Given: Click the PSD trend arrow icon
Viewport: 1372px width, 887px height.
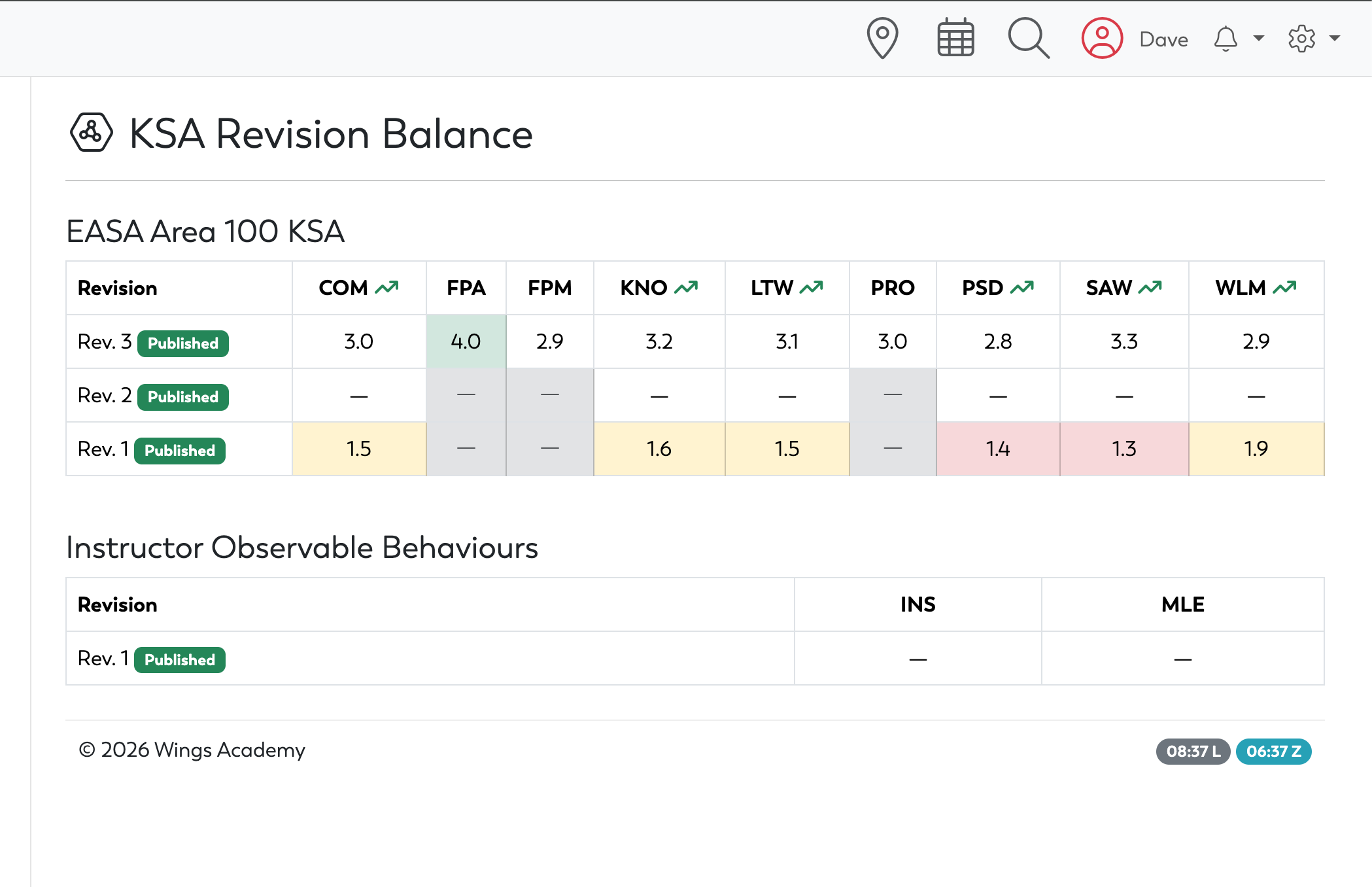Looking at the screenshot, I should tap(1022, 287).
